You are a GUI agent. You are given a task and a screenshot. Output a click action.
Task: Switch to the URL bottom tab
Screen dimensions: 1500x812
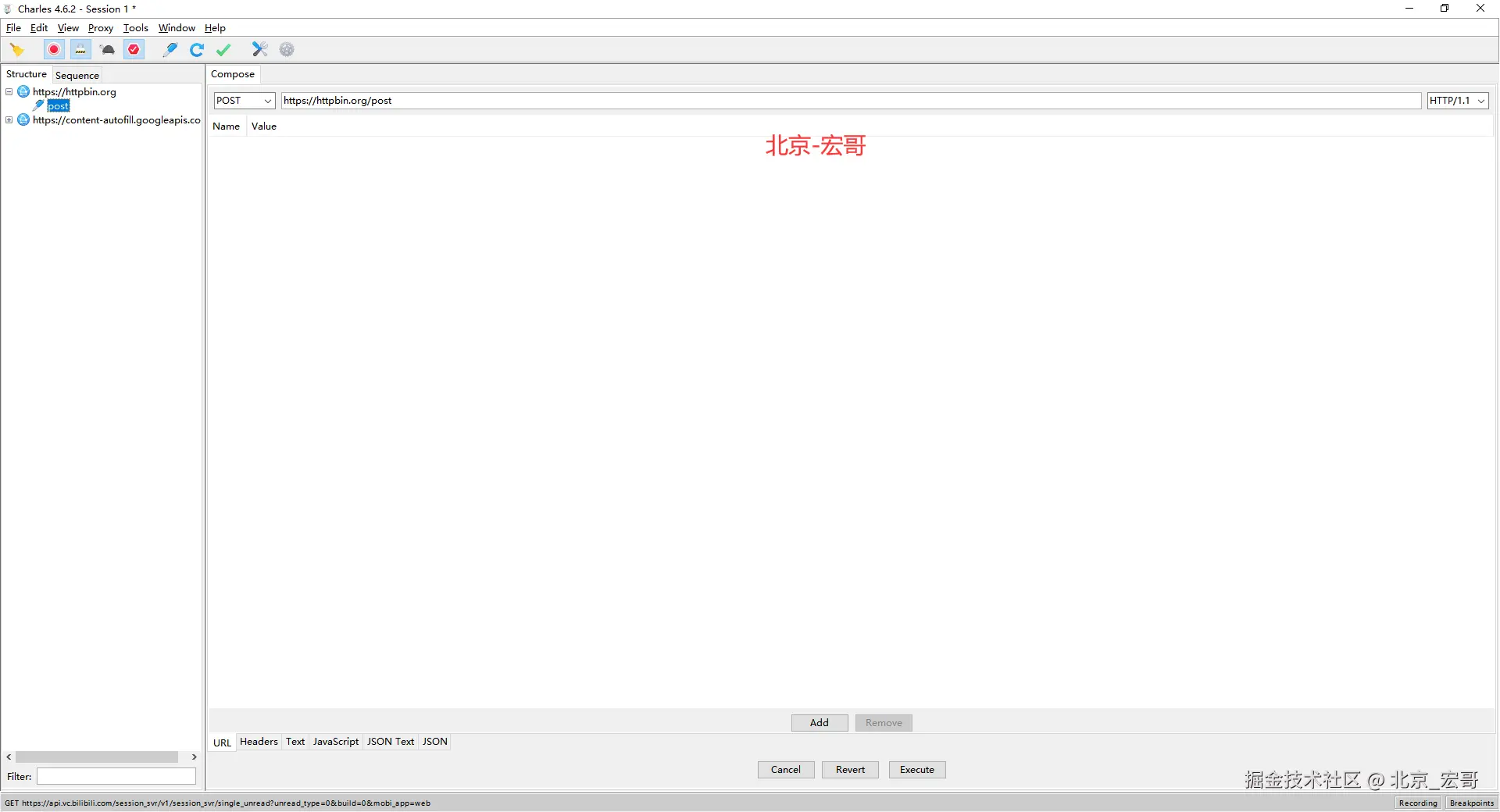pyautogui.click(x=222, y=743)
